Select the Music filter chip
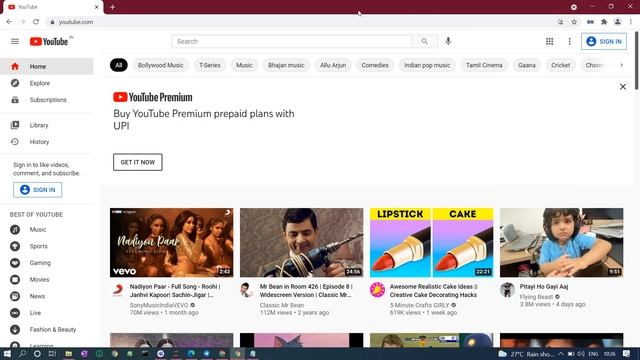The height and width of the screenshot is (360, 640). pos(244,65)
